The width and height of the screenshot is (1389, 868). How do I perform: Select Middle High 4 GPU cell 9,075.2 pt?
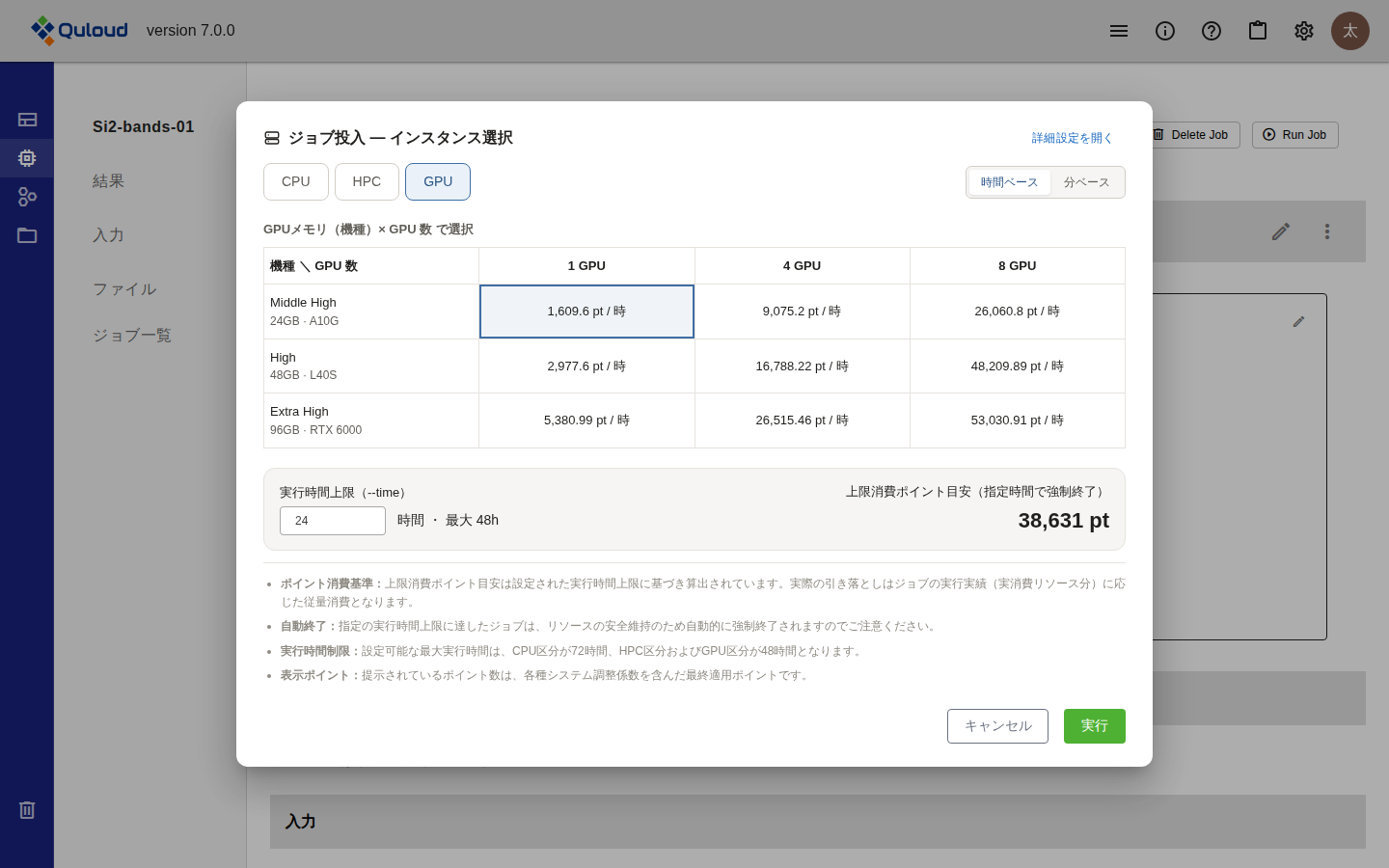coord(802,312)
